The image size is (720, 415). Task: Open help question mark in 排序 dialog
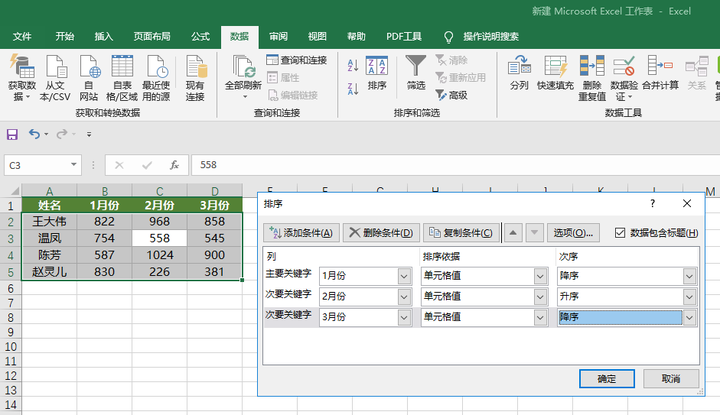coord(652,203)
